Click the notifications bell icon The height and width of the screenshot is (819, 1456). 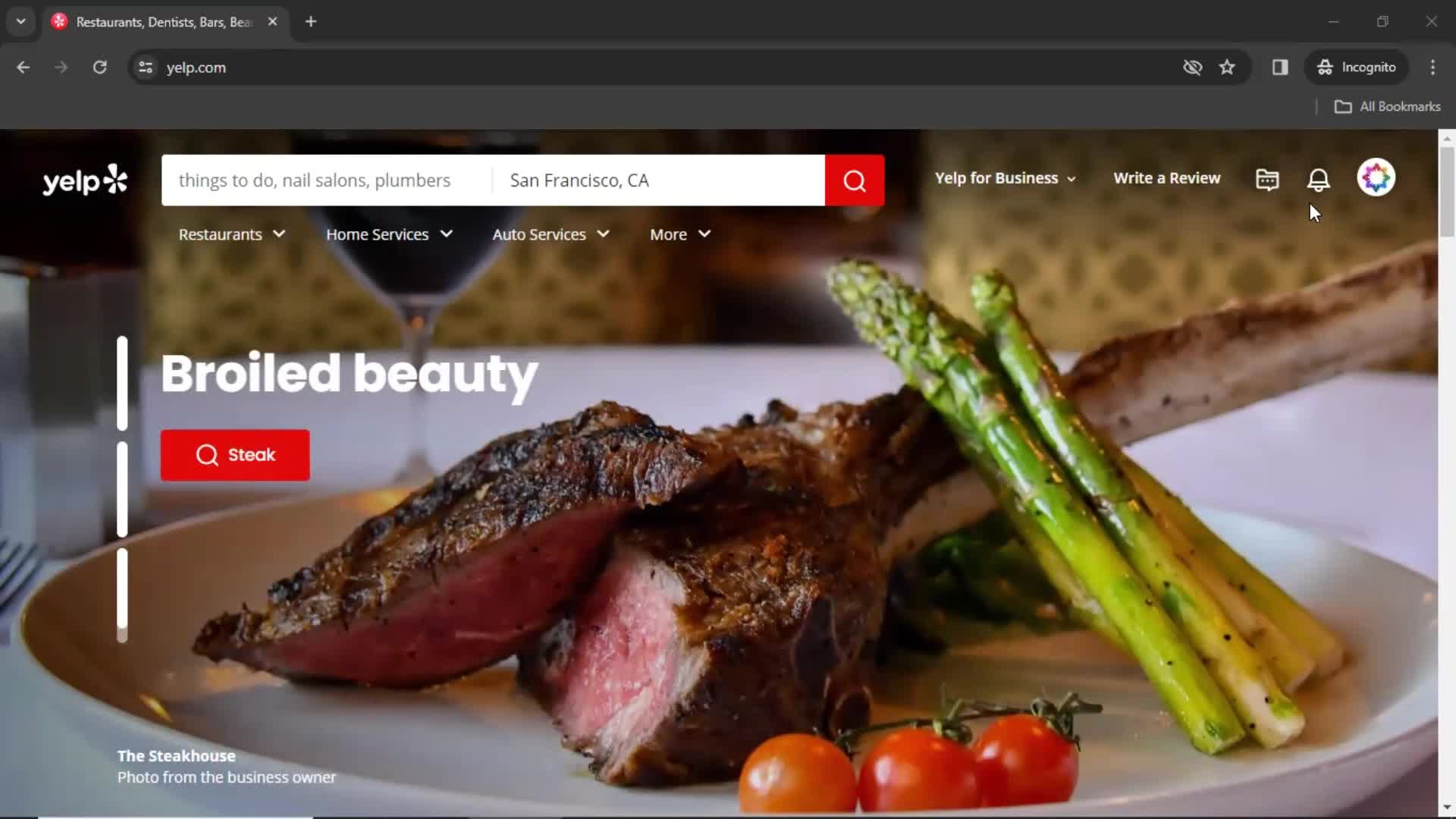pyautogui.click(x=1319, y=178)
